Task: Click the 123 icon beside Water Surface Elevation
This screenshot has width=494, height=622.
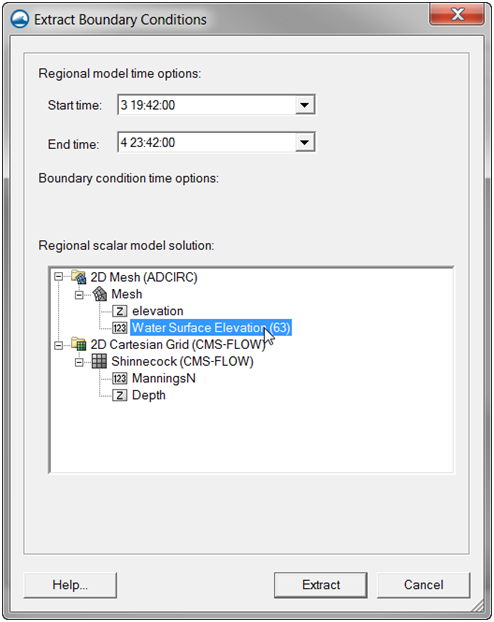Action: [119, 328]
